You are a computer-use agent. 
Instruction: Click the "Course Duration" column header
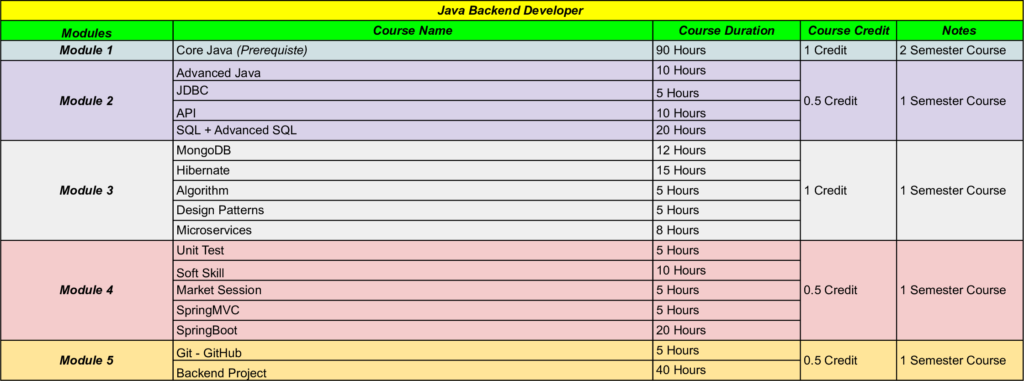click(727, 31)
